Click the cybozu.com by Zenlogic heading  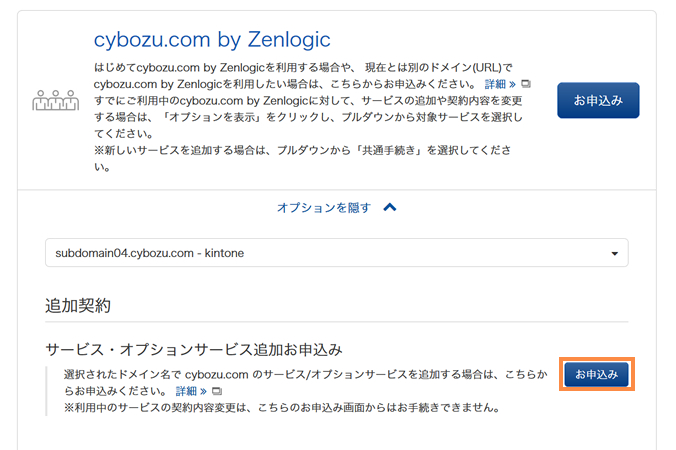(212, 39)
